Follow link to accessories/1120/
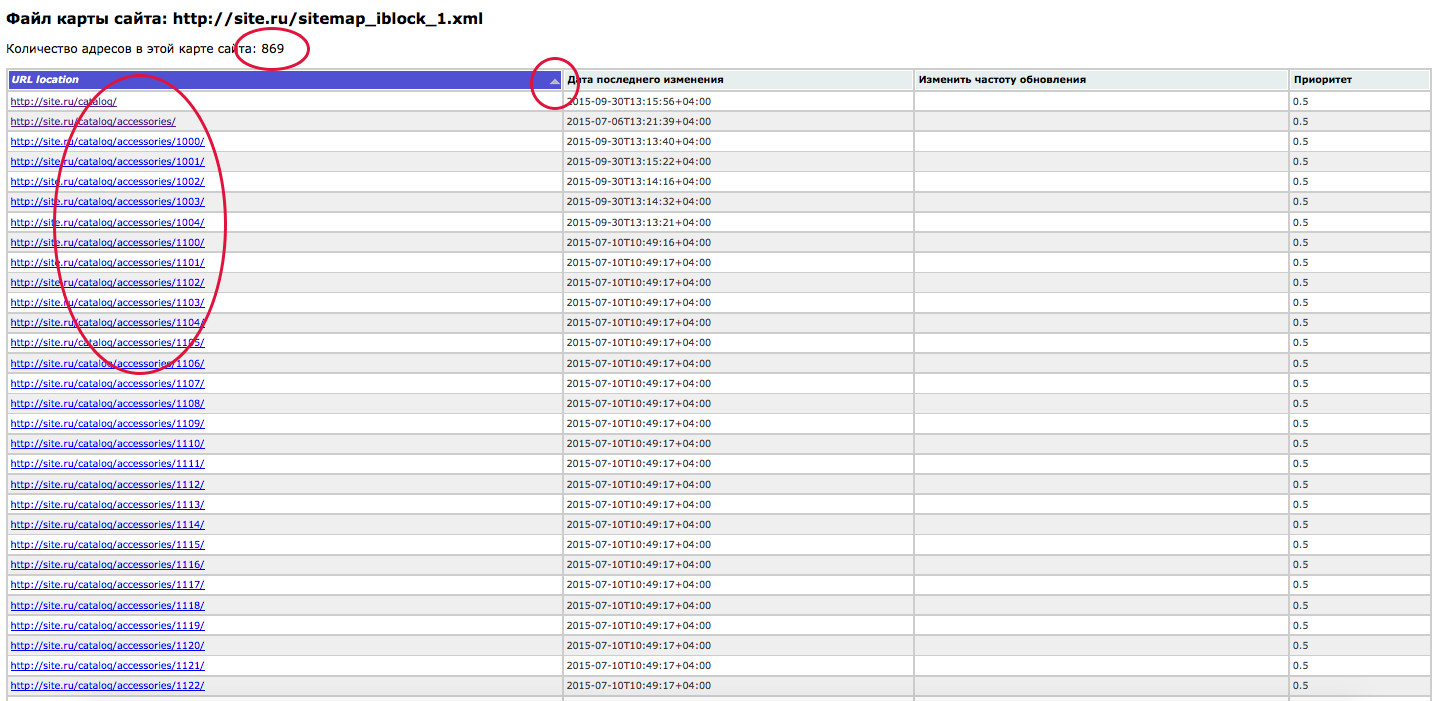Image resolution: width=1437 pixels, height=701 pixels. (x=107, y=645)
